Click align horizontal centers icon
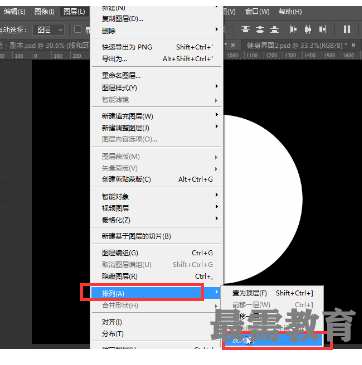362x365 pixels. point(308,30)
